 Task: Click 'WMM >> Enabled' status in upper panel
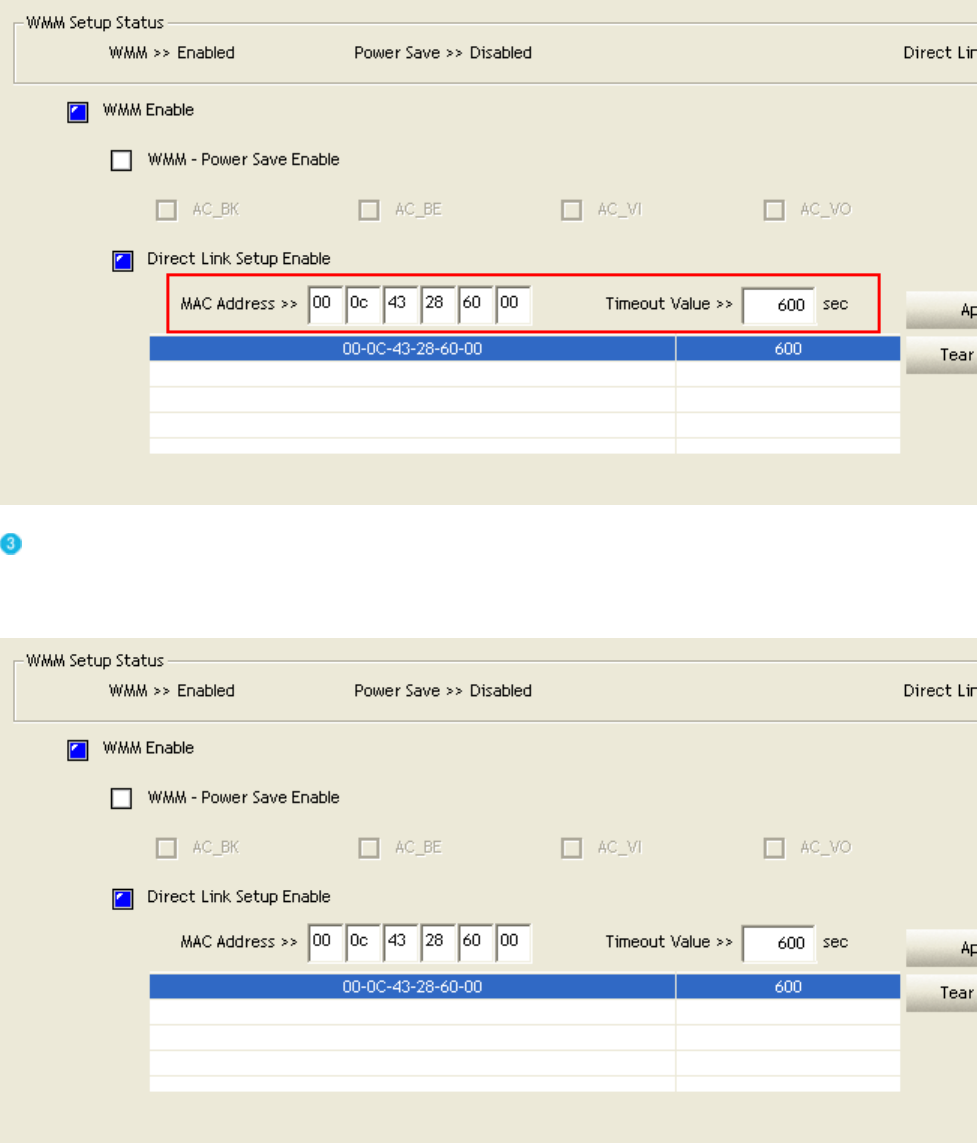pyautogui.click(x=171, y=53)
